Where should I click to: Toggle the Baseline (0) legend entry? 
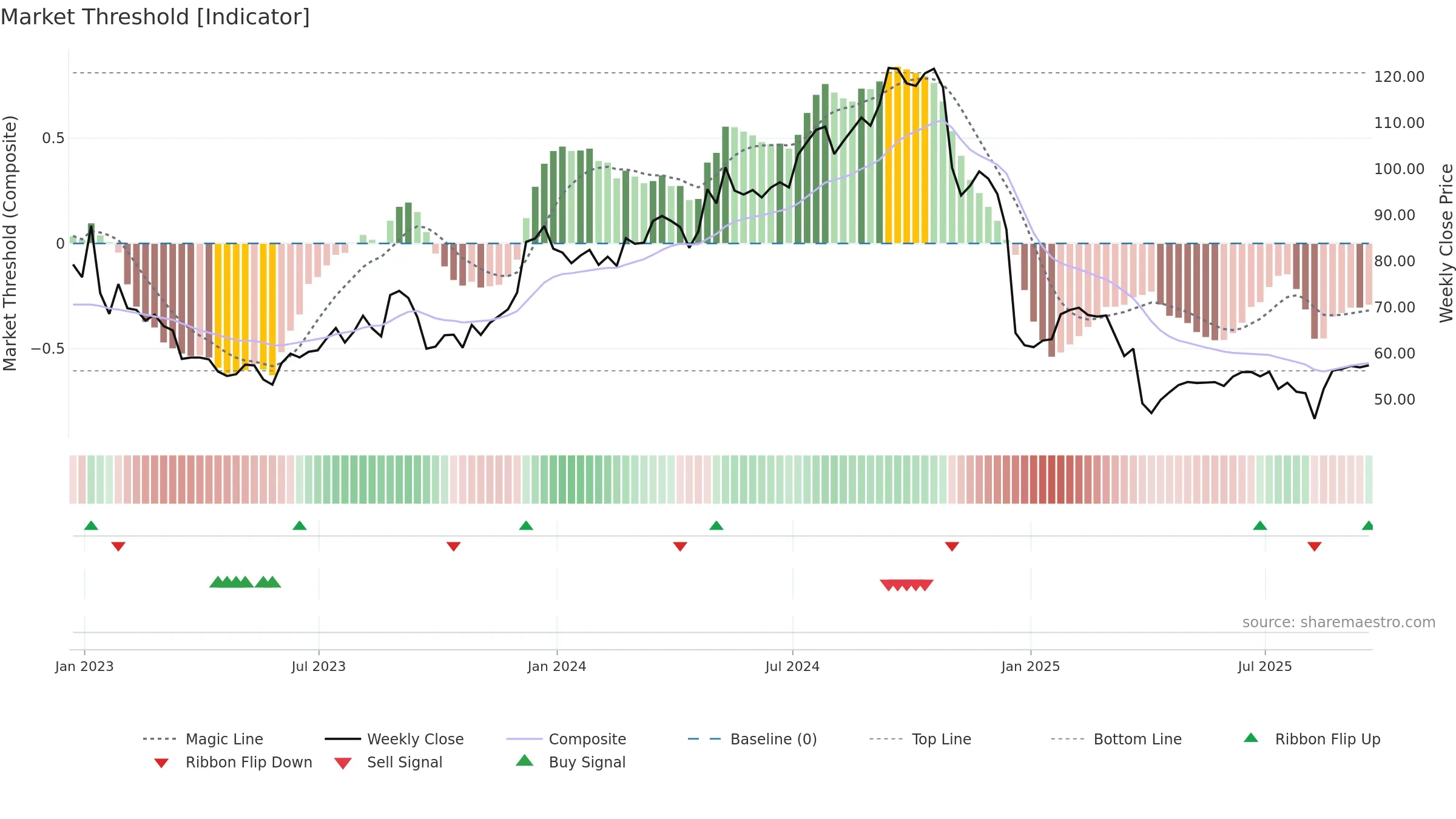pos(752,739)
